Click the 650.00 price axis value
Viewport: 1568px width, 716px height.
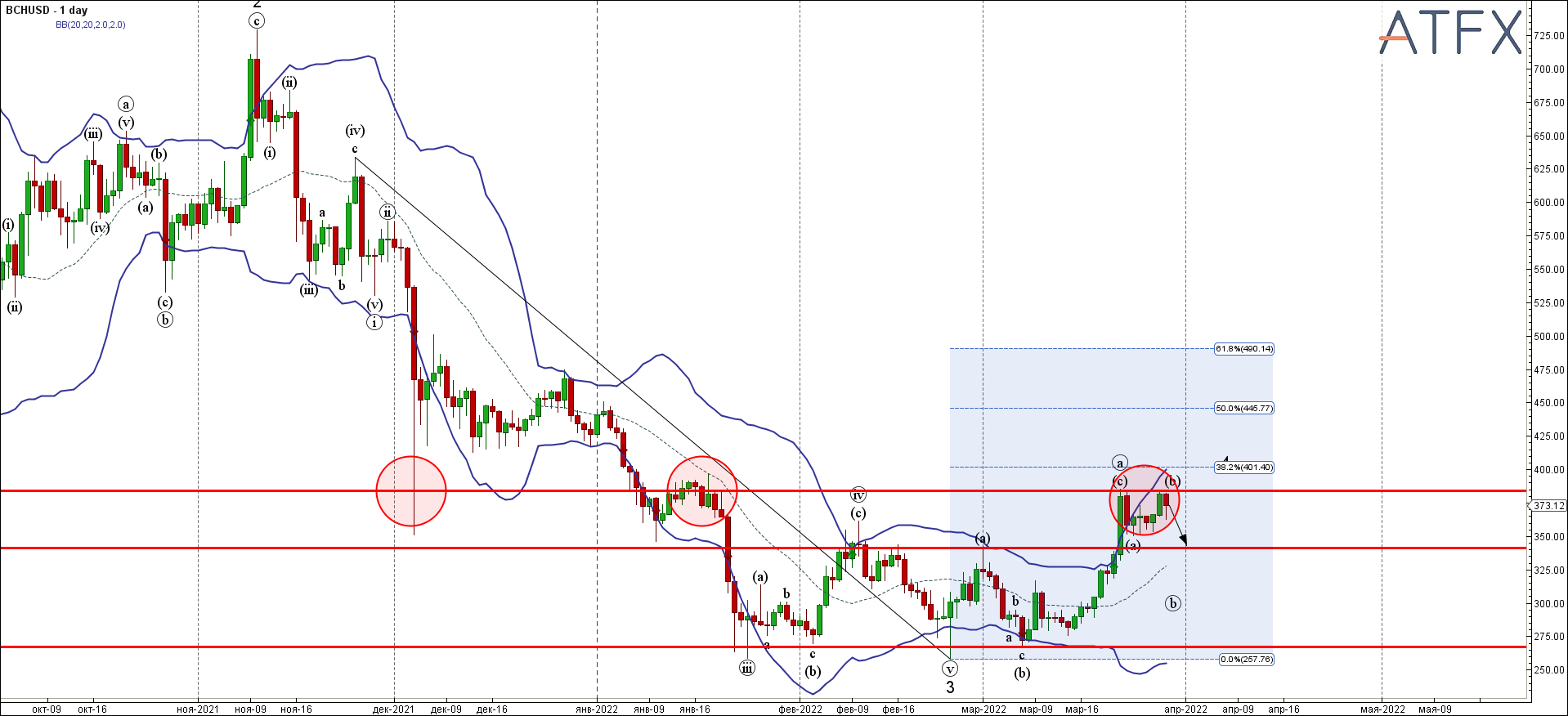pos(1549,136)
